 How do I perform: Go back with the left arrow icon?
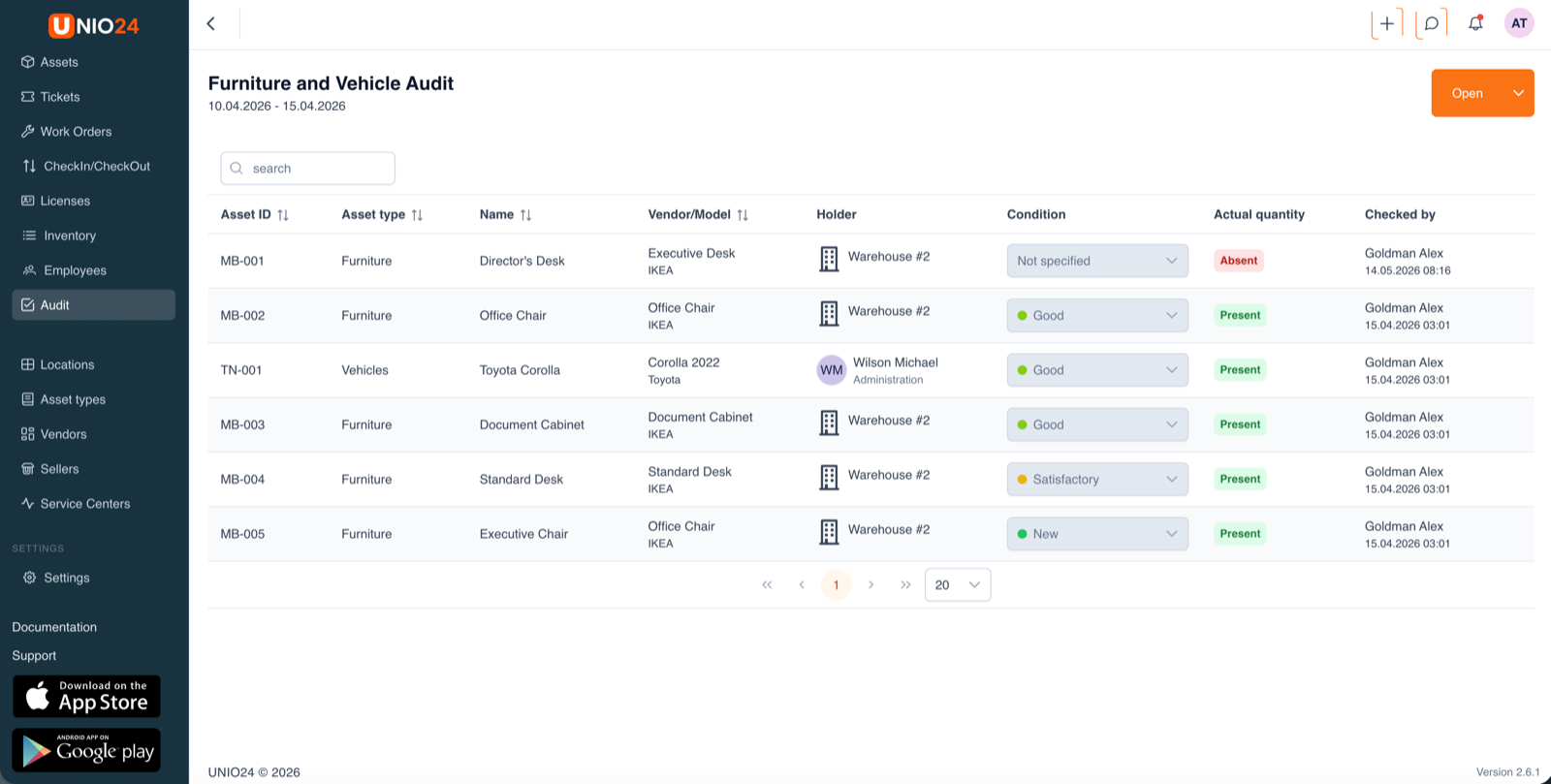pyautogui.click(x=210, y=23)
